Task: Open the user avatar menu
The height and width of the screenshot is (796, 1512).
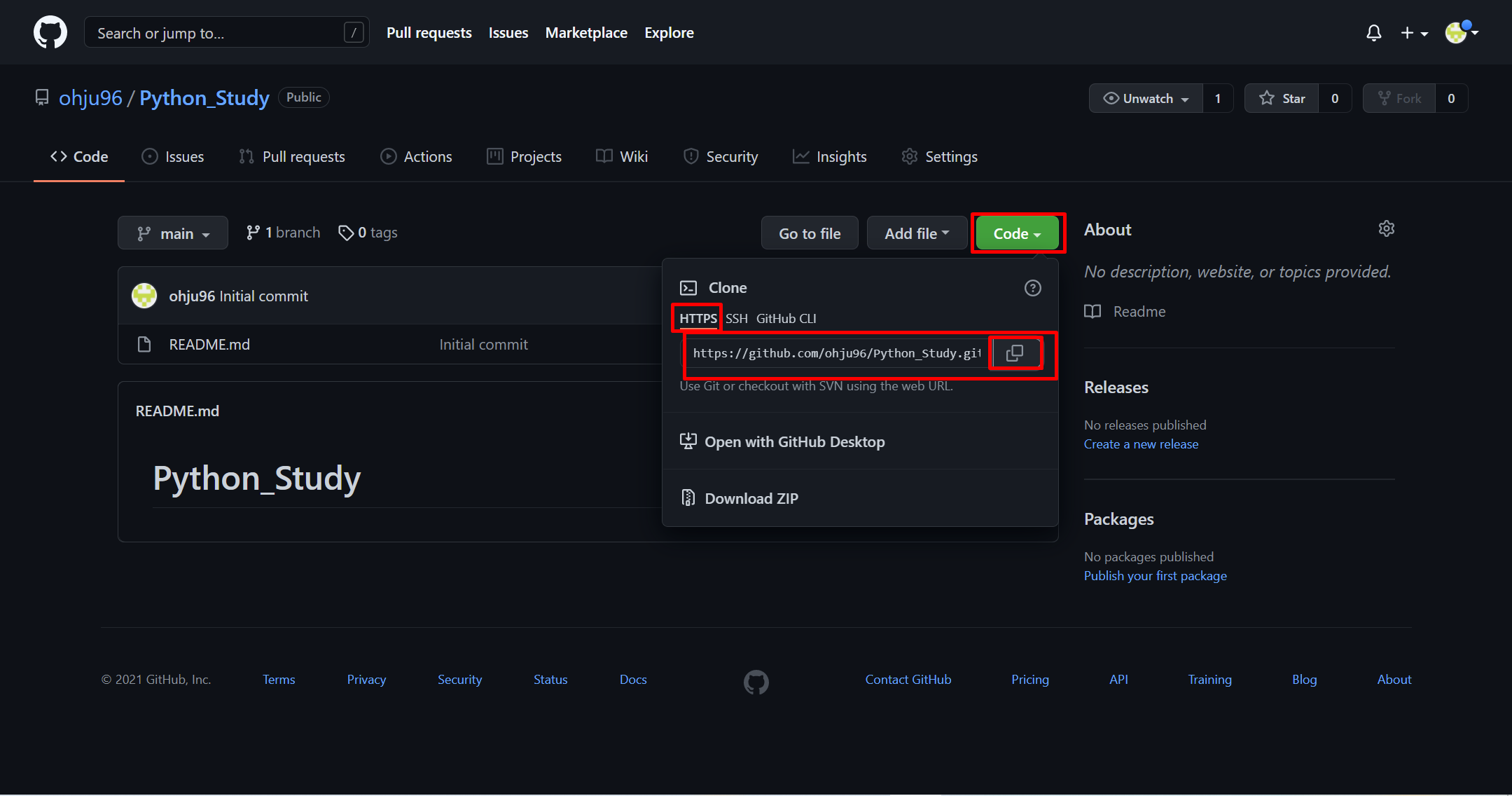Action: click(1461, 32)
